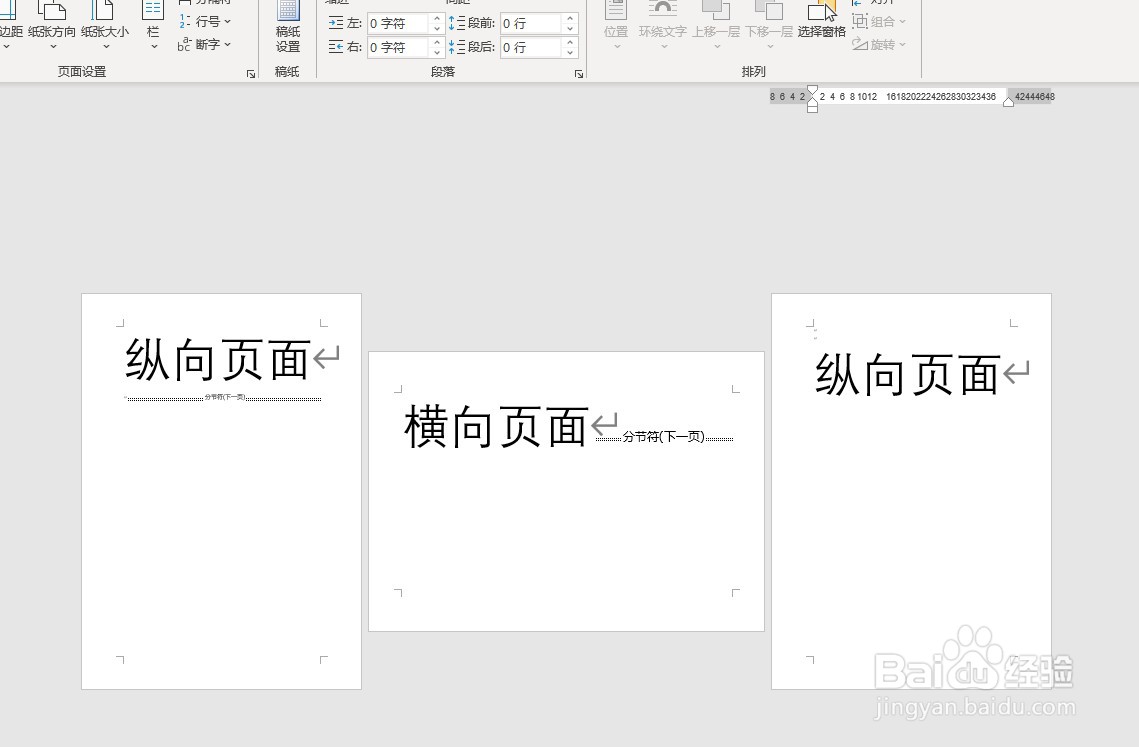This screenshot has width=1139, height=747.
Task: Expand the 行号 (Line Numbers) dropdown arrow
Action: point(227,22)
